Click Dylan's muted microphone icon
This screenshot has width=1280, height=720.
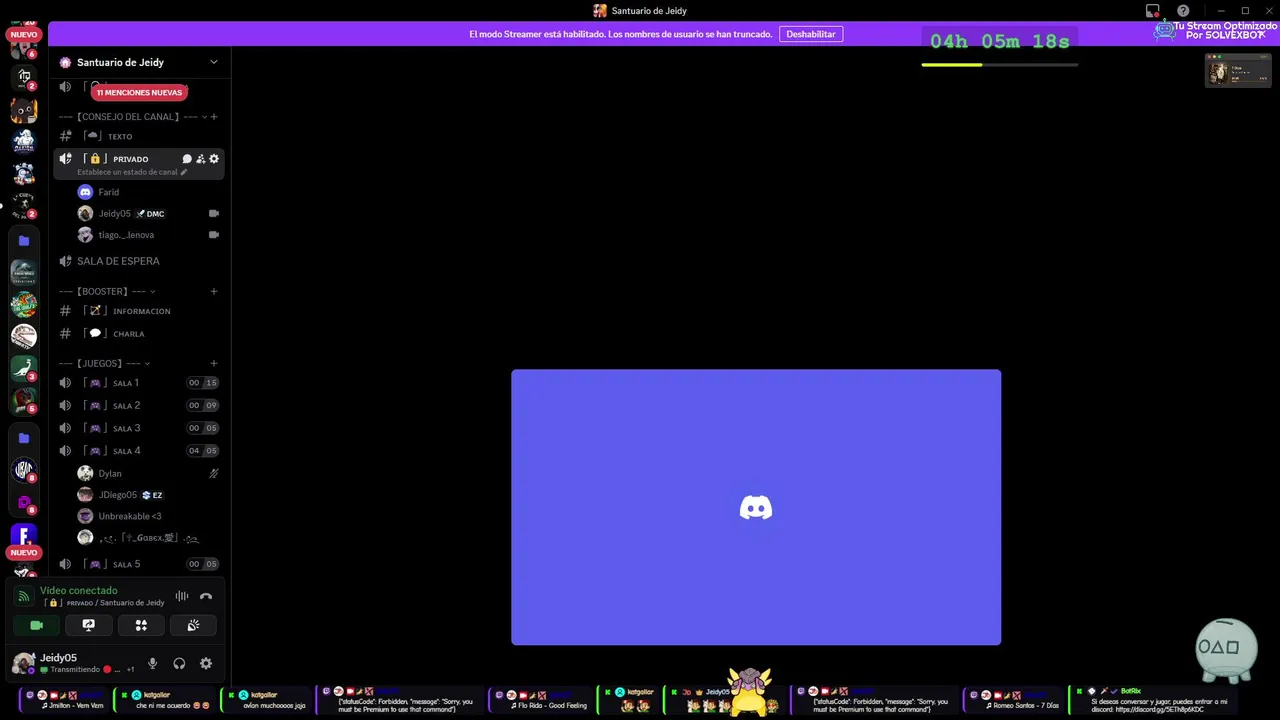213,473
